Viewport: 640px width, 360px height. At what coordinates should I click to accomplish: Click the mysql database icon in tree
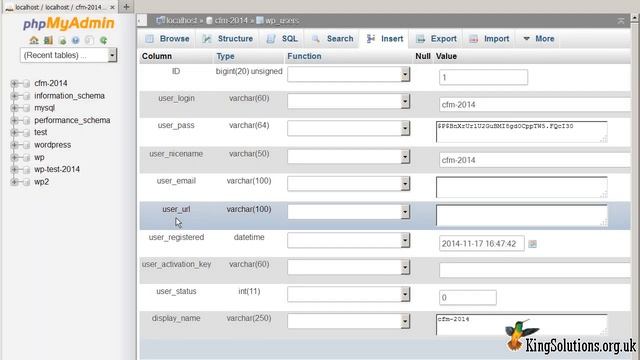pyautogui.click(x=27, y=108)
